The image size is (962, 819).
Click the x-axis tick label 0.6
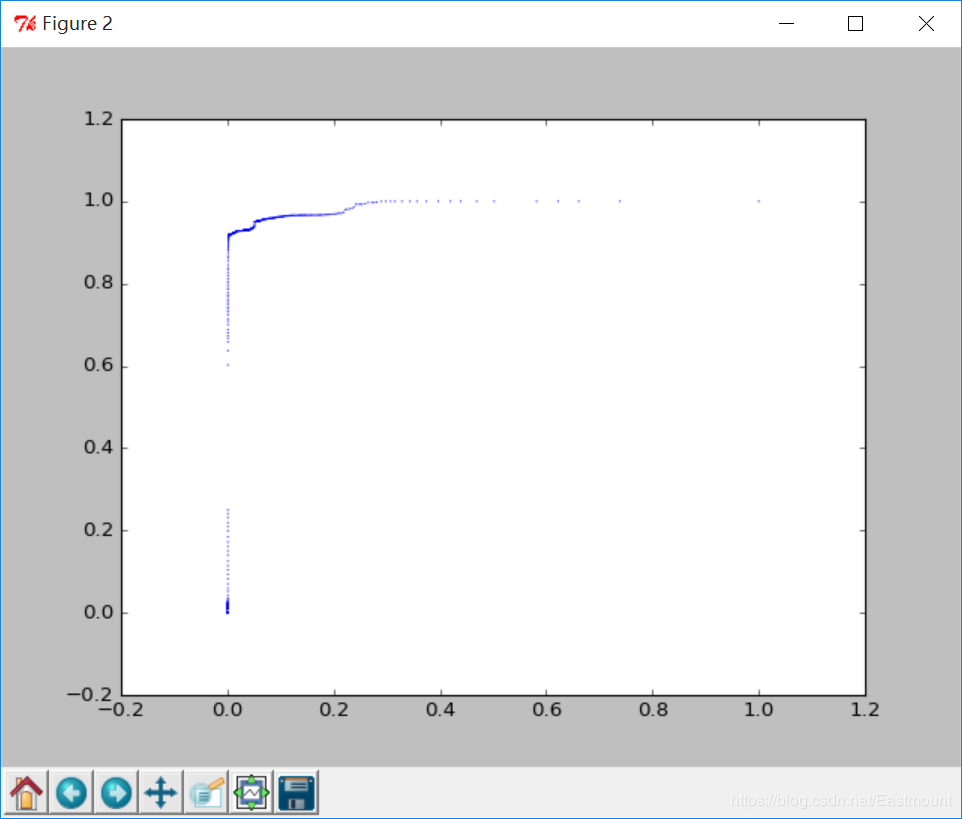547,710
